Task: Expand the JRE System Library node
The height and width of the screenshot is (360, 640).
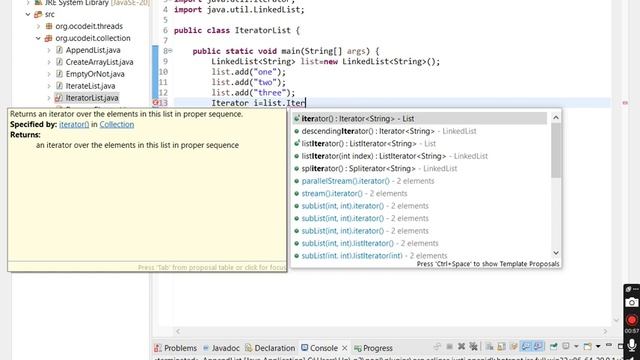Action: tap(28, 2)
